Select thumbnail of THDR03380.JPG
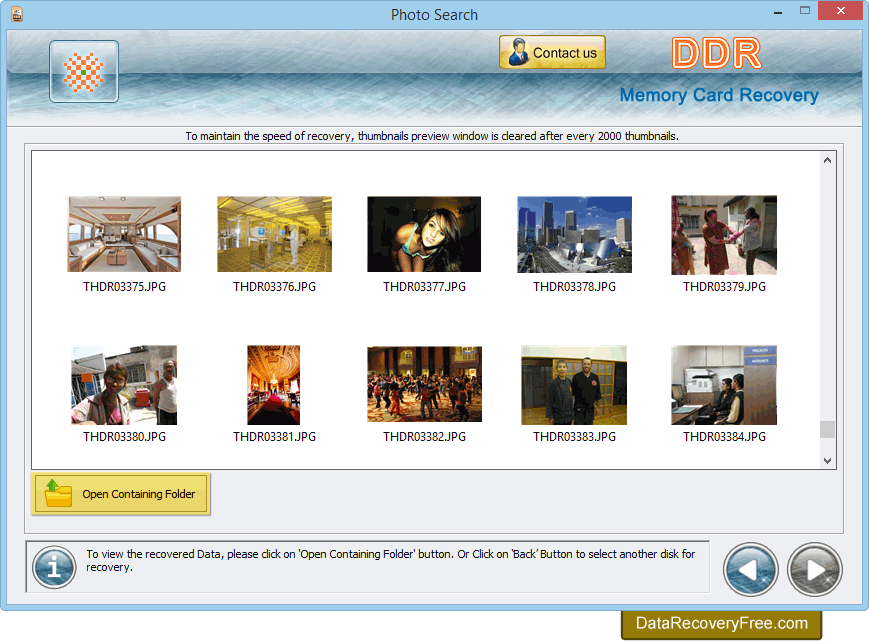Image resolution: width=869 pixels, height=641 pixels. tap(124, 385)
